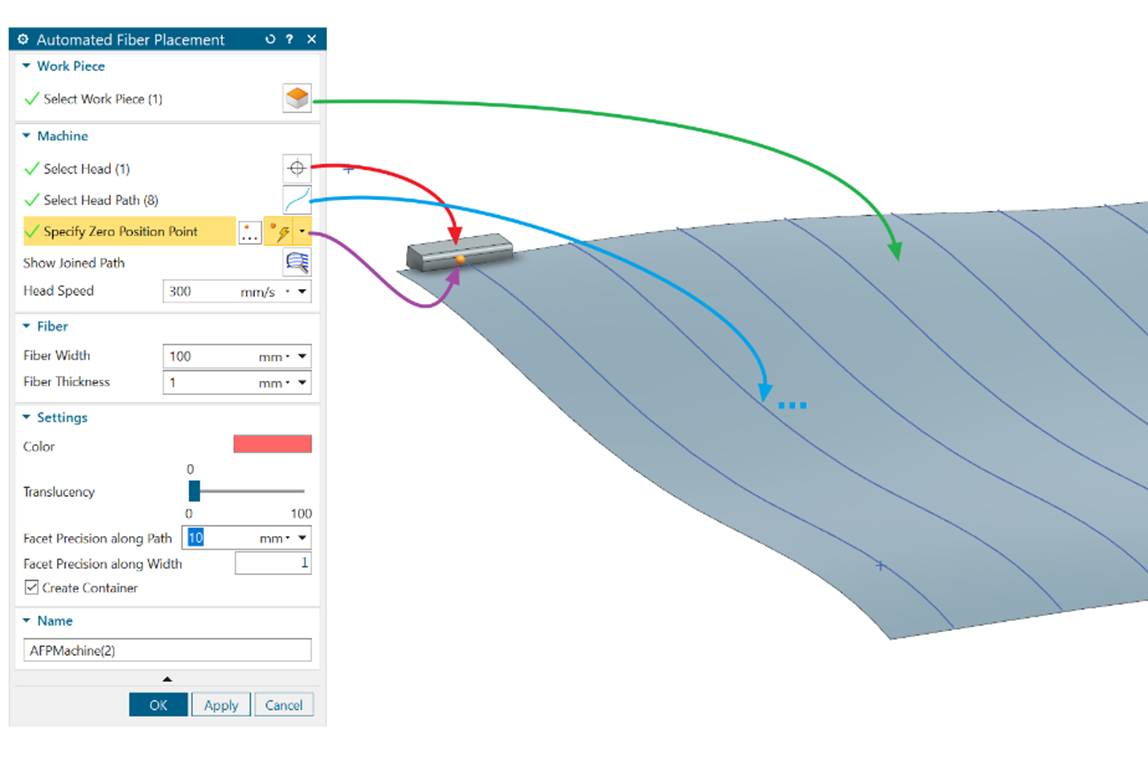1148x766 pixels.
Task: Open the Point Dialog icon
Action: coord(250,232)
